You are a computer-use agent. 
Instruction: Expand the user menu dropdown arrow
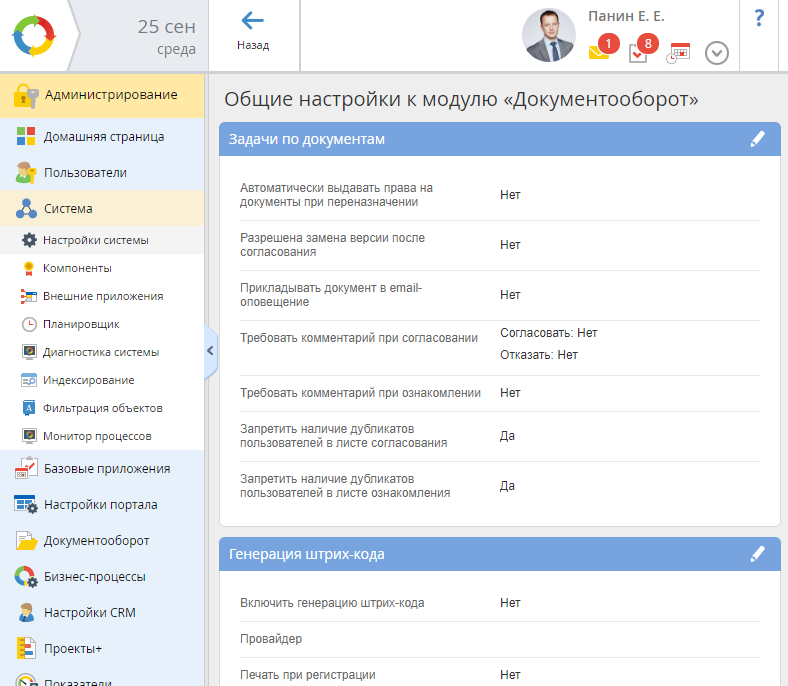click(716, 53)
